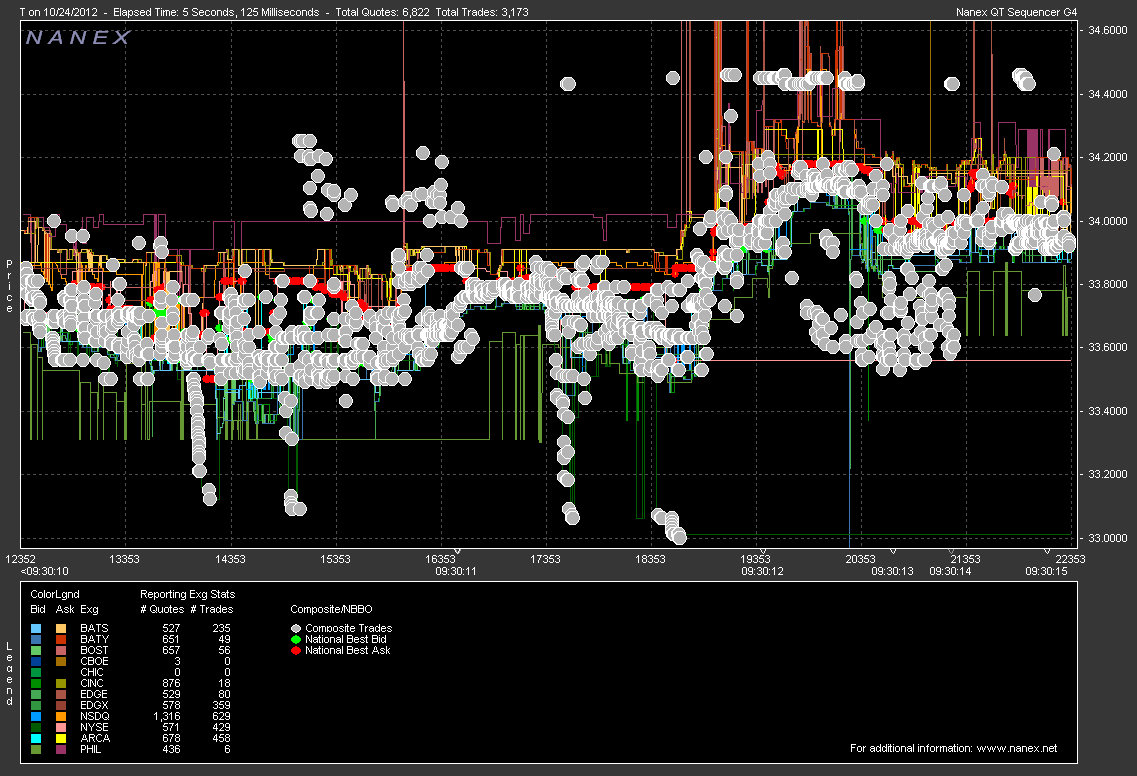Click the 'Nanex QT Sequencer G4' title text
Image resolution: width=1137 pixels, height=776 pixels.
[1017, 12]
